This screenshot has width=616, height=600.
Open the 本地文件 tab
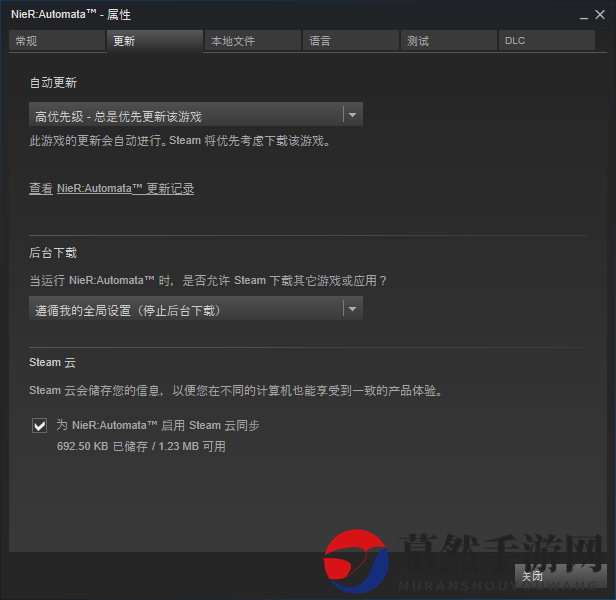253,41
